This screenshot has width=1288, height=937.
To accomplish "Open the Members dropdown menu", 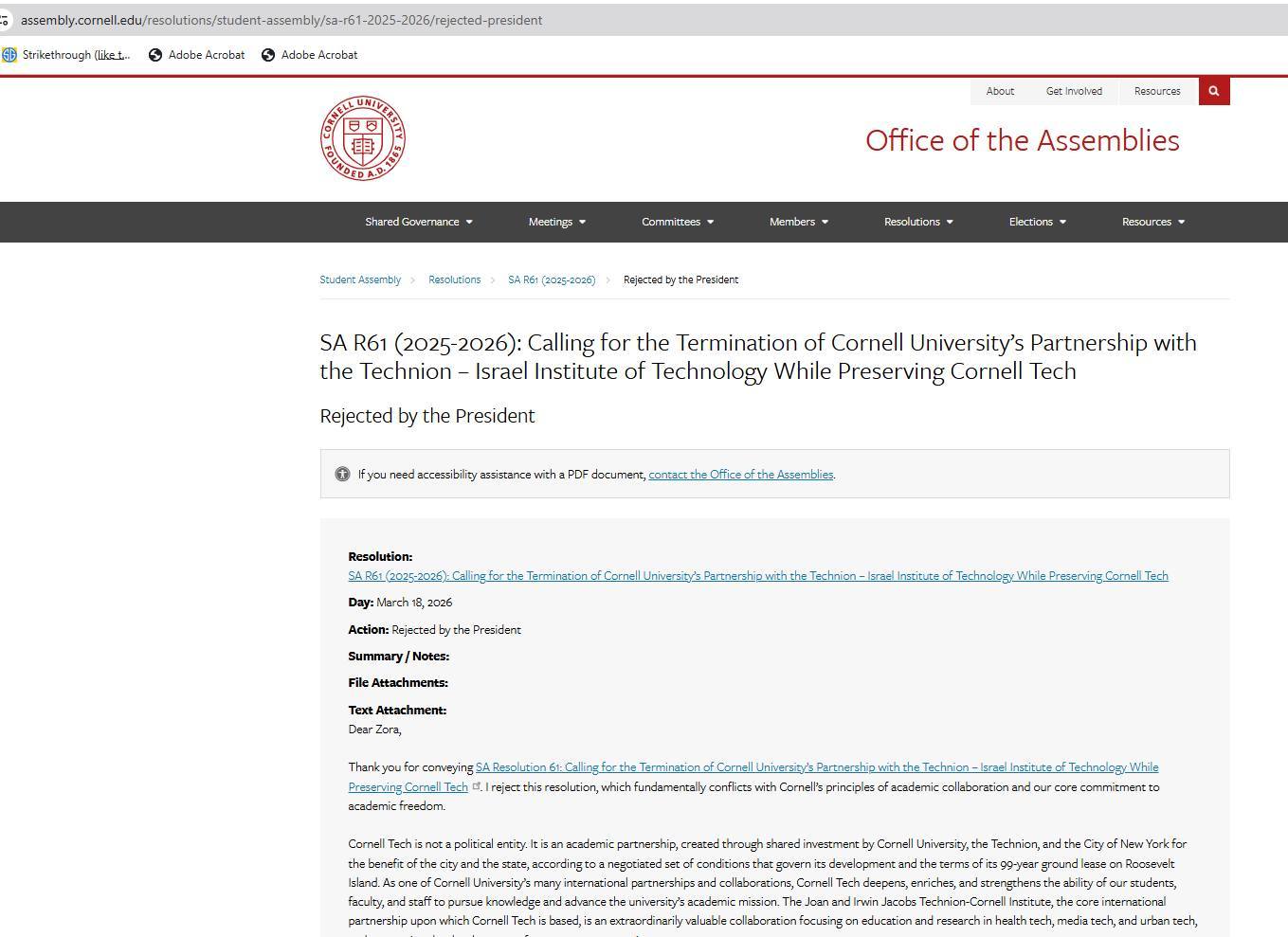I will point(798,222).
